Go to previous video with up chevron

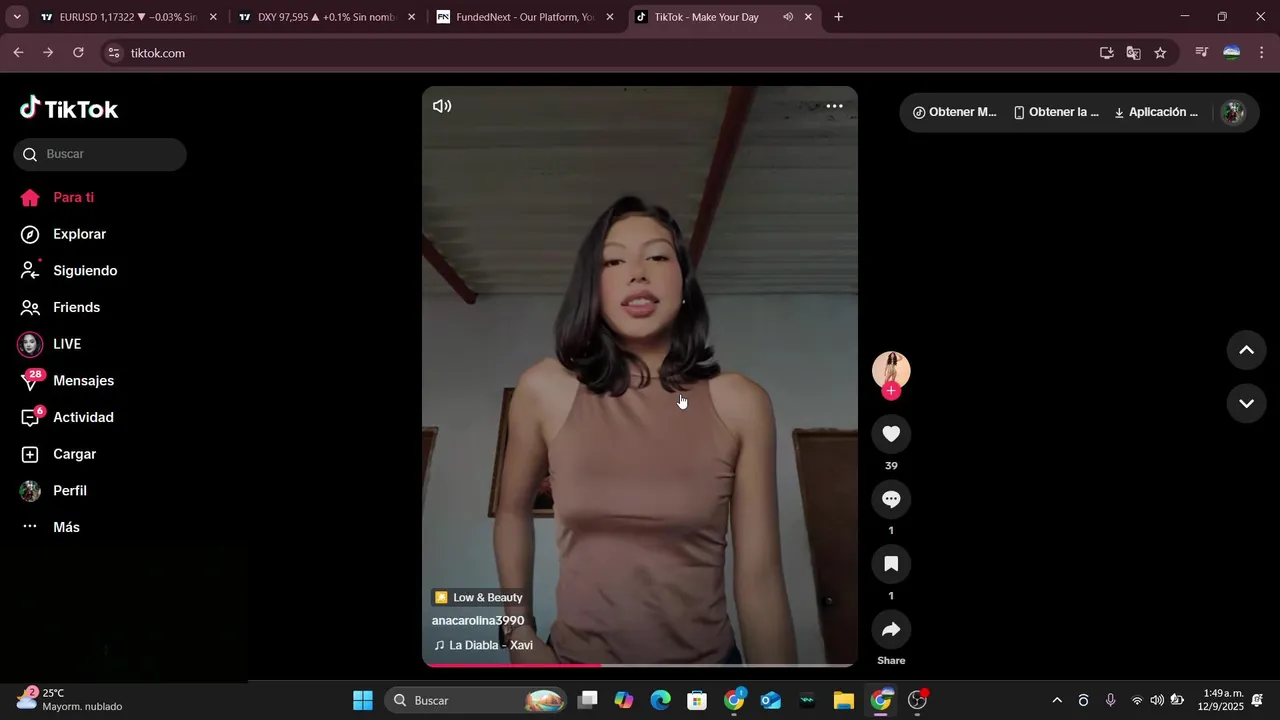coord(1246,350)
